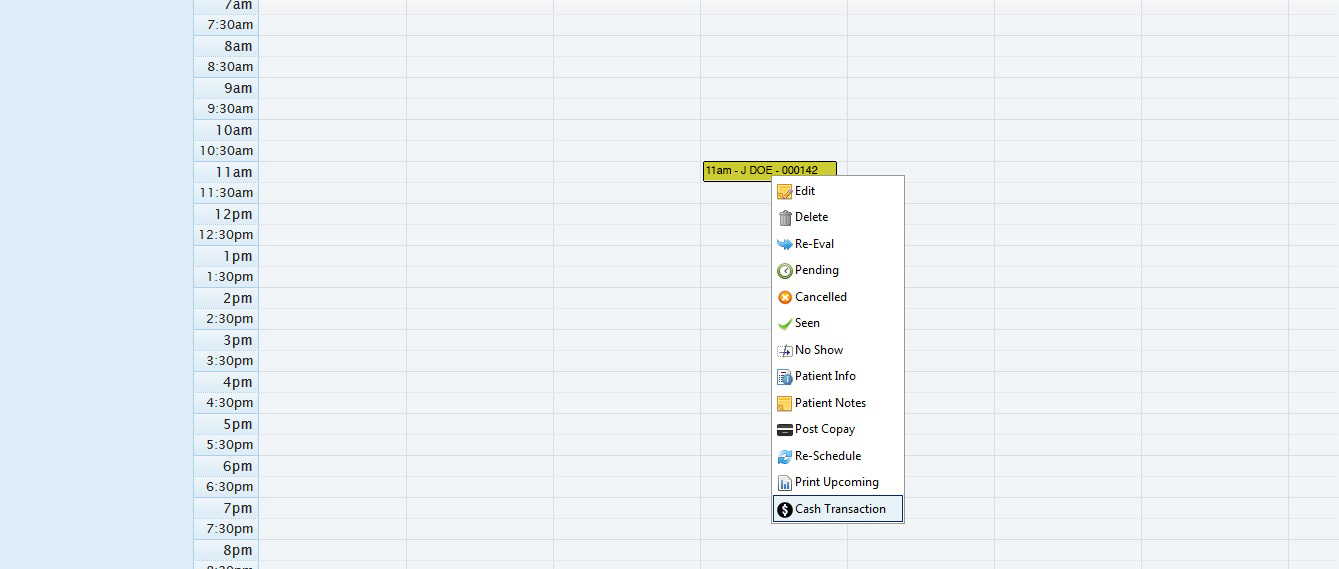
Task: Select Cash Transaction menu entry
Action: point(839,509)
